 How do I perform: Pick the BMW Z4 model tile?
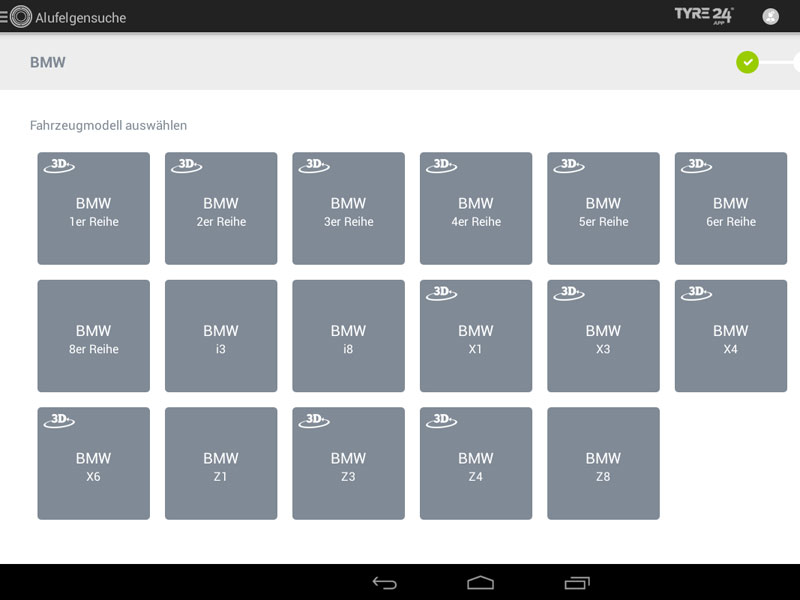(x=476, y=464)
